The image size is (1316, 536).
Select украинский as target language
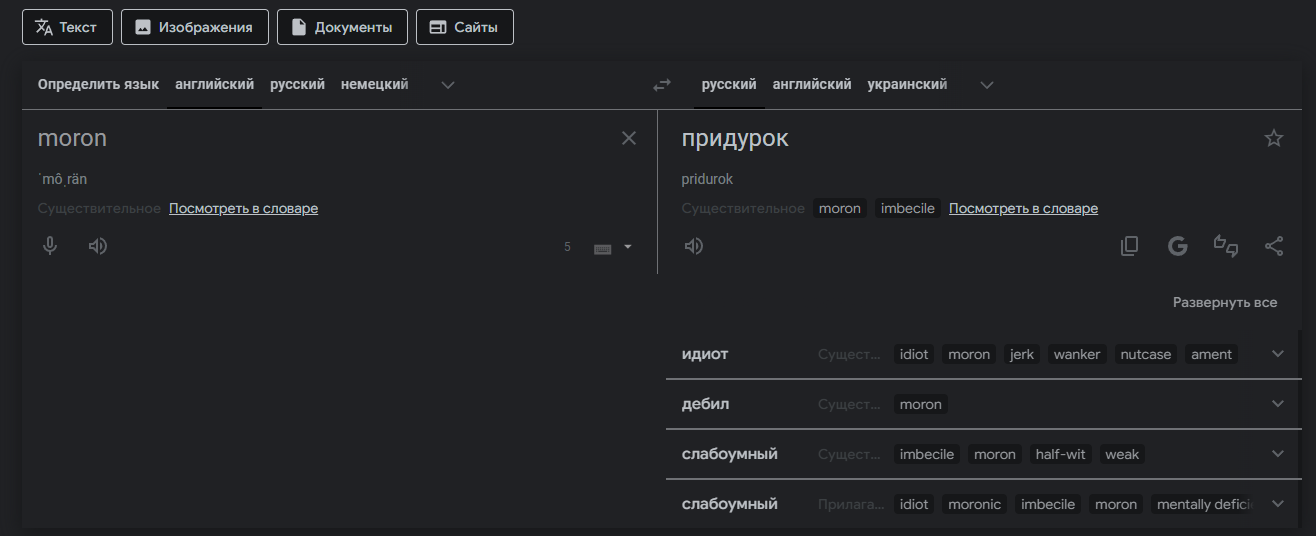pos(907,85)
